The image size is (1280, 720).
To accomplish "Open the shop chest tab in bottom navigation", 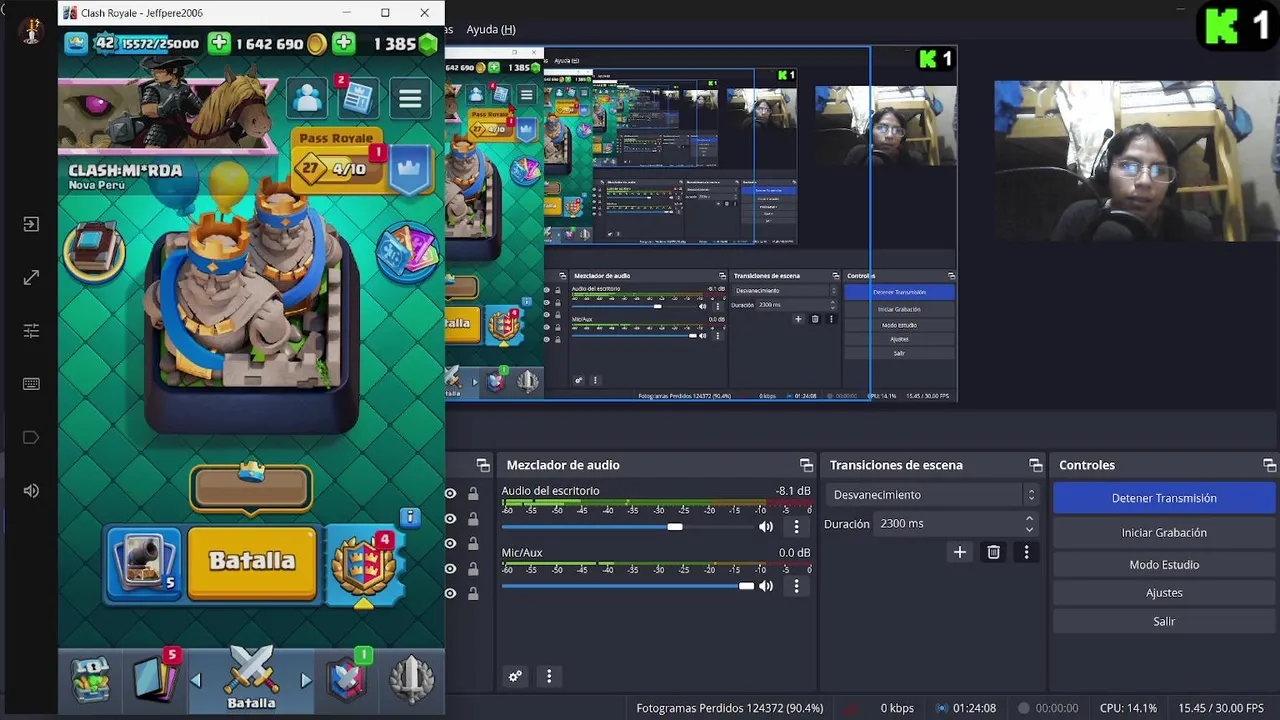I will pos(91,680).
